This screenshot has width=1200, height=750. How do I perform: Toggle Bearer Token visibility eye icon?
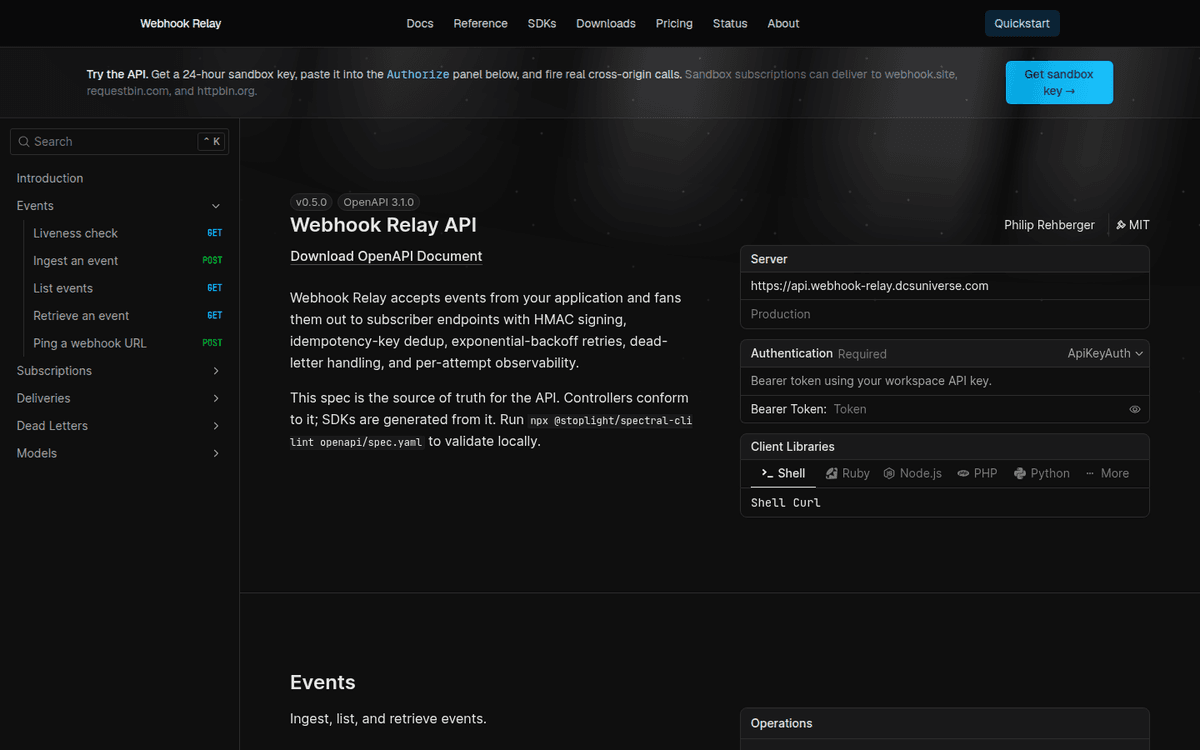pyautogui.click(x=1135, y=409)
